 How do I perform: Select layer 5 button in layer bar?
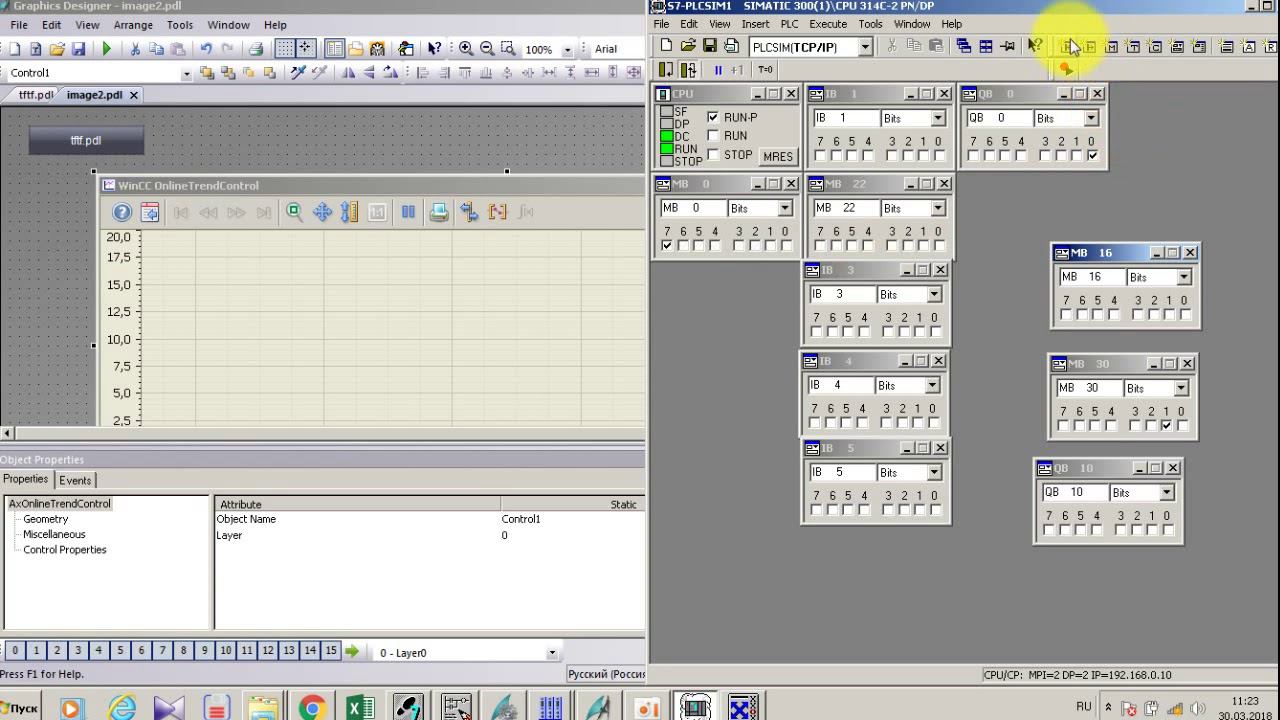click(120, 650)
